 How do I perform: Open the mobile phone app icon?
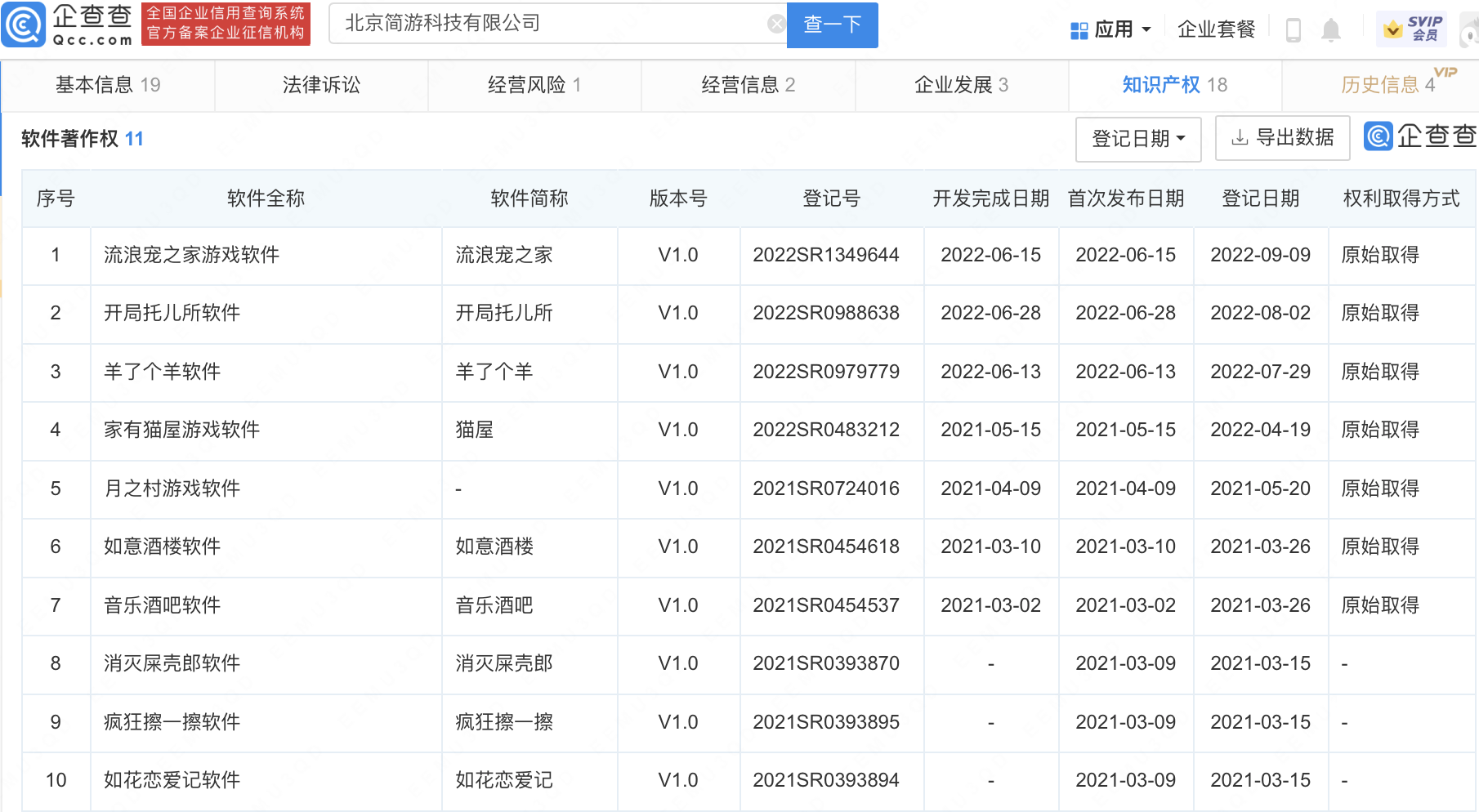[1293, 30]
